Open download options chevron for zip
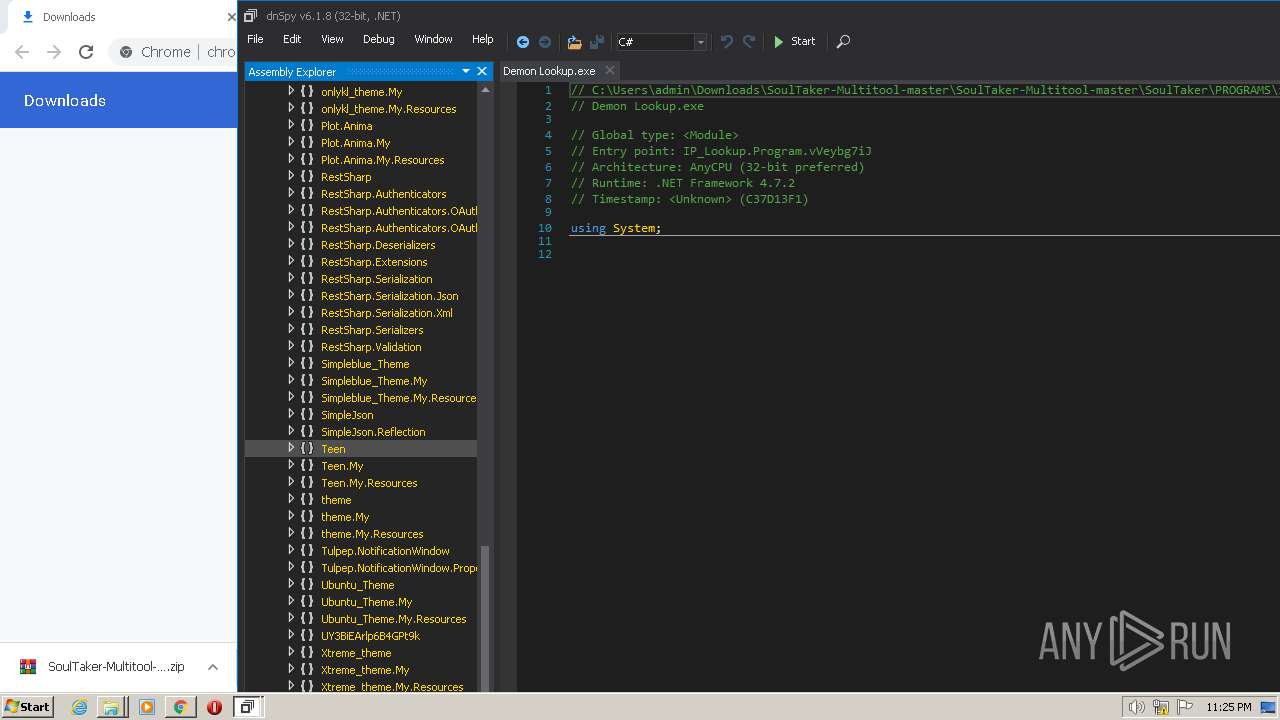1280x720 pixels. pyautogui.click(x=213, y=667)
